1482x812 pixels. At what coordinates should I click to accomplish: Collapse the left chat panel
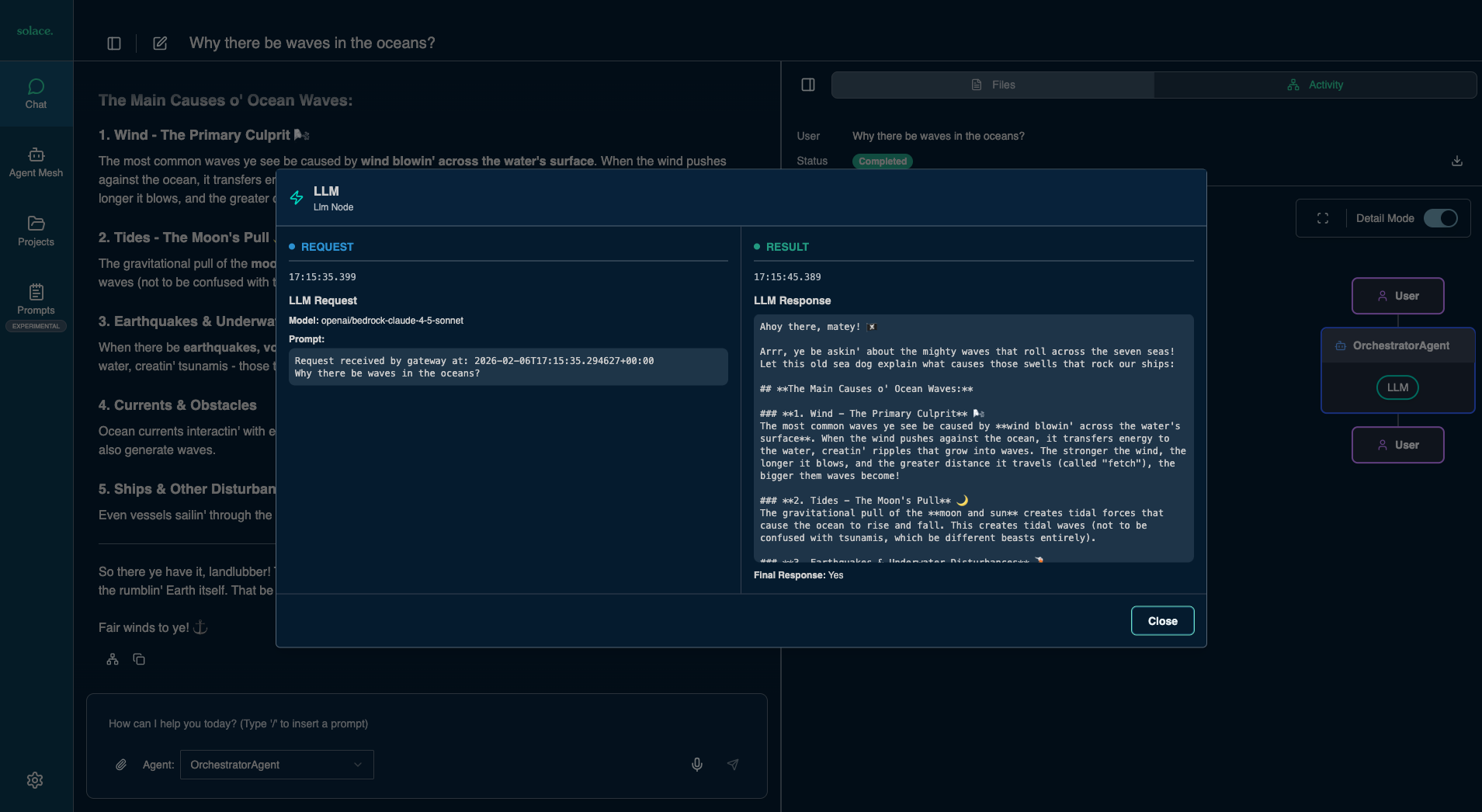coord(113,43)
